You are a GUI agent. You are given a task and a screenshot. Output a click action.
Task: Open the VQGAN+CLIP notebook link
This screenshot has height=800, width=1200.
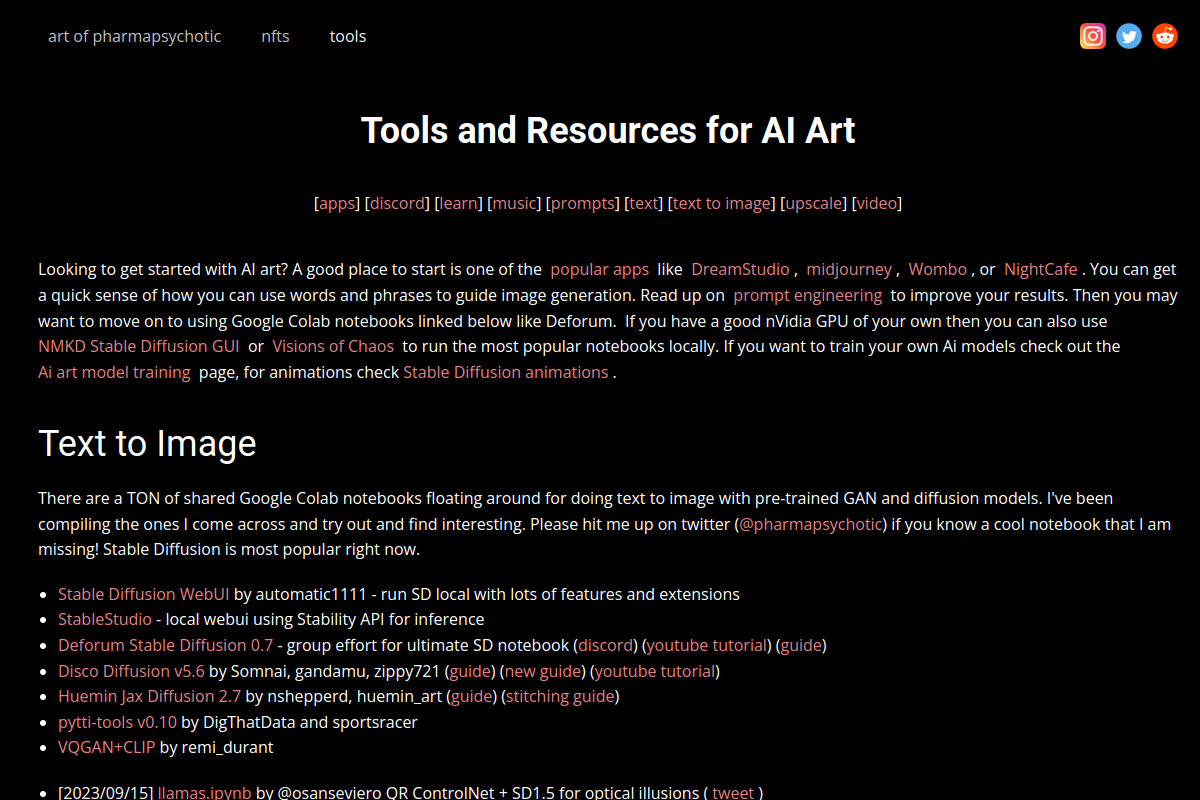pyautogui.click(x=107, y=747)
